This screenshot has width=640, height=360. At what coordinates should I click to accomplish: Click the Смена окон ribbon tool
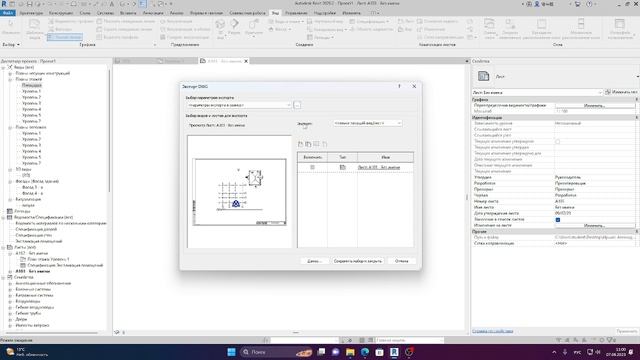489,29
